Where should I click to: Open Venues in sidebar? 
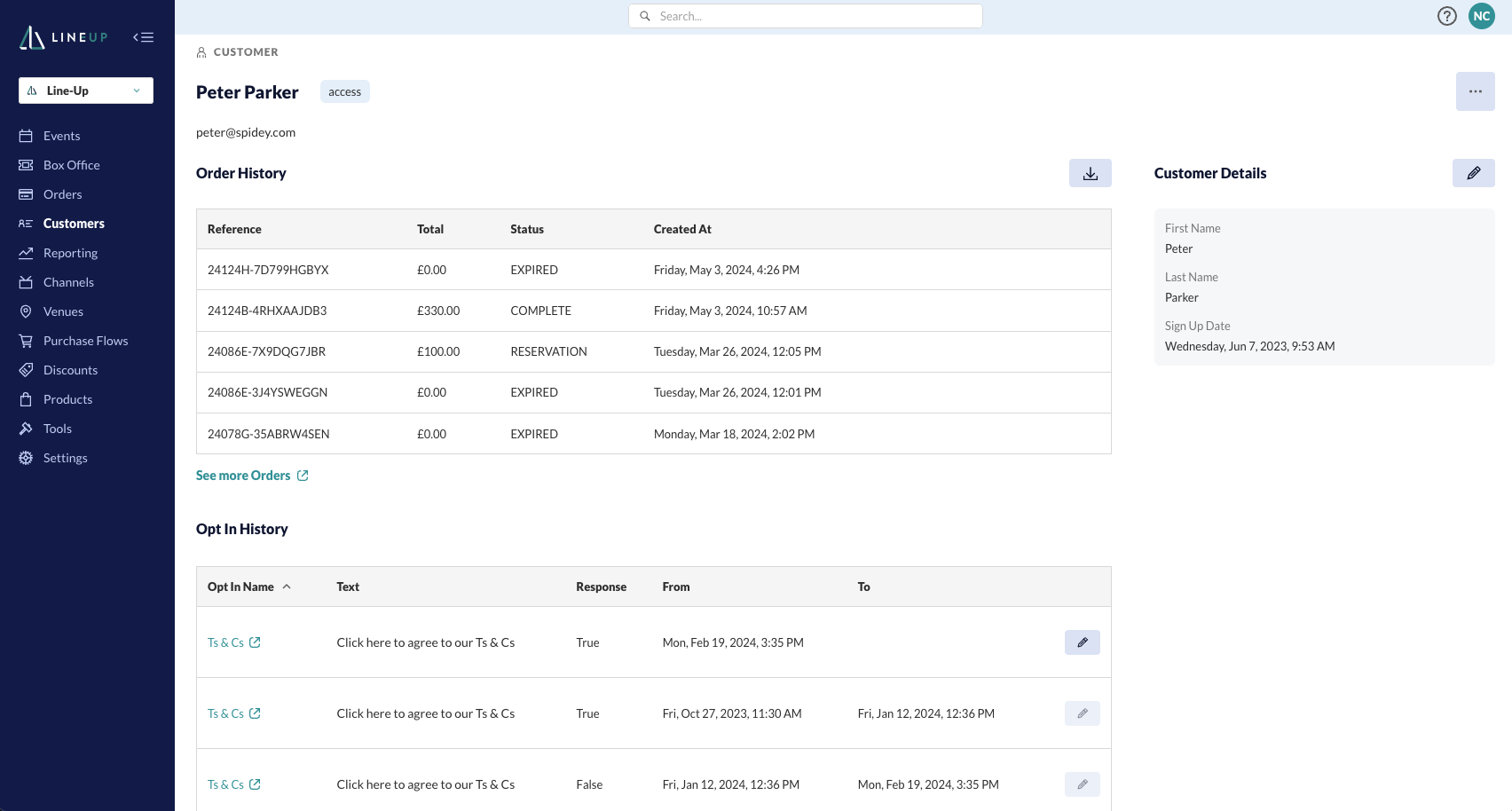63,311
